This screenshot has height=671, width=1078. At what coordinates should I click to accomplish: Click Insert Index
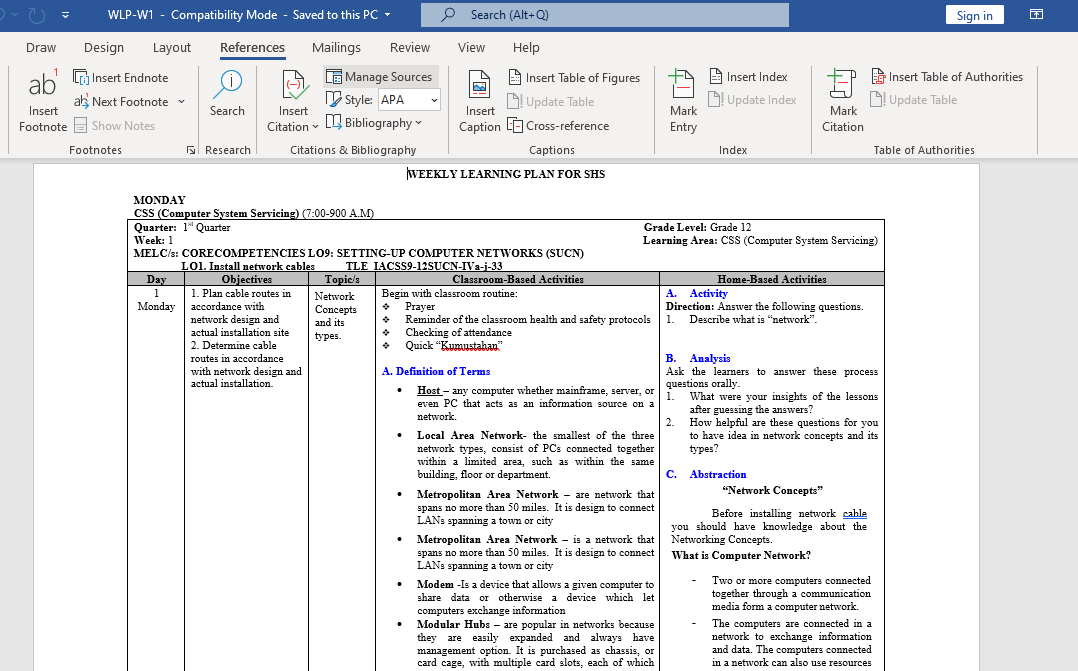click(x=748, y=76)
